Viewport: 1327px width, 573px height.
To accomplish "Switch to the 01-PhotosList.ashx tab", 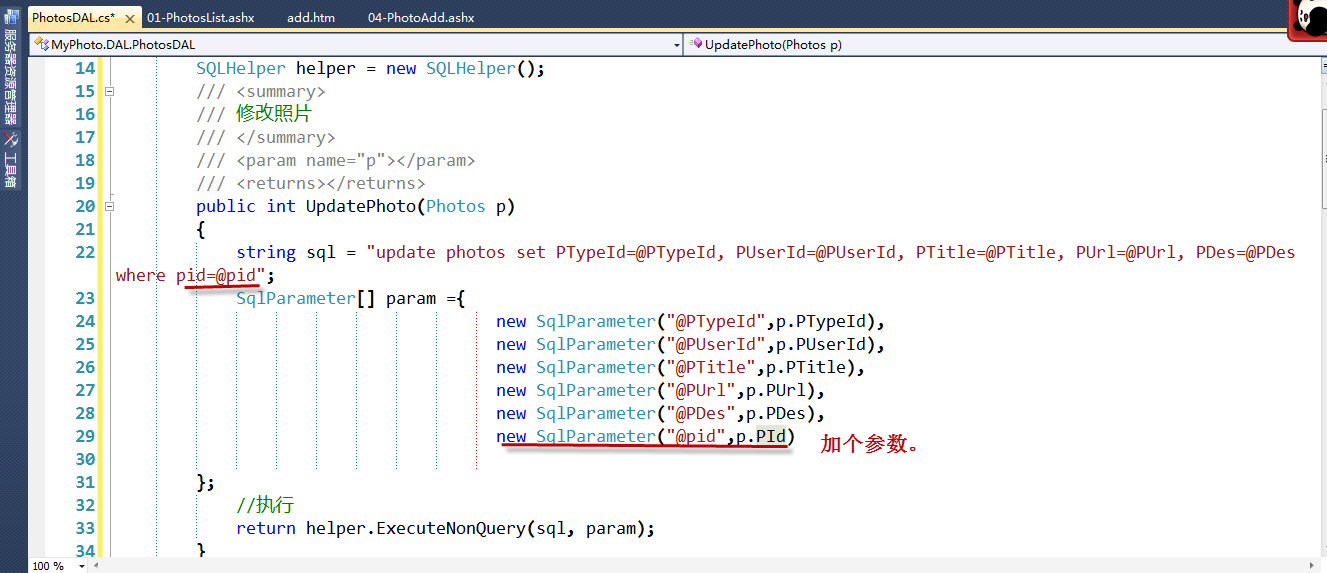I will (199, 18).
